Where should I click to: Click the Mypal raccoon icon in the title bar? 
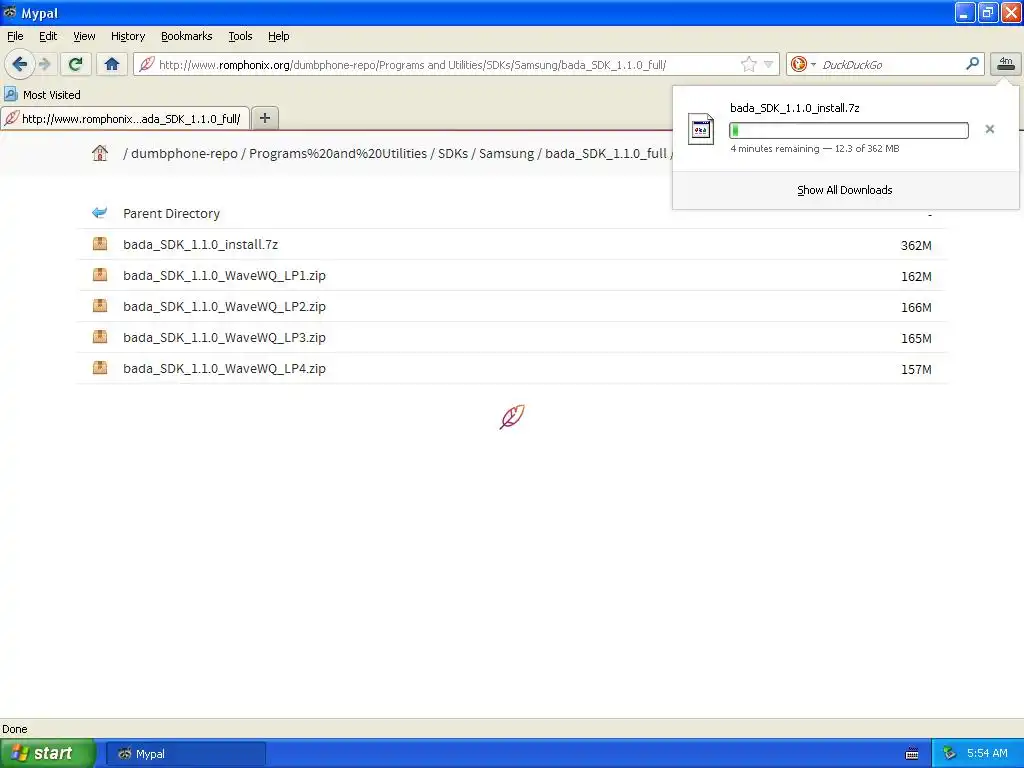(10, 12)
